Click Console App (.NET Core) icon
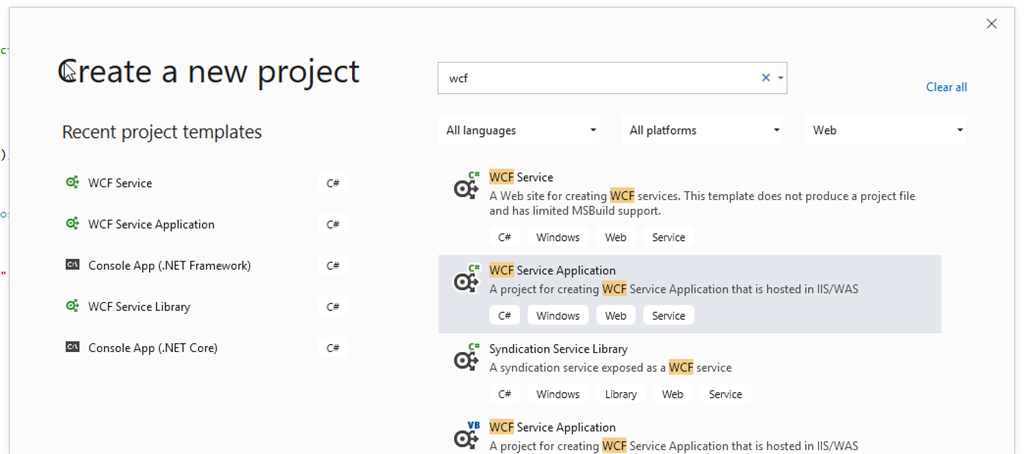The image size is (1024, 454). point(72,347)
